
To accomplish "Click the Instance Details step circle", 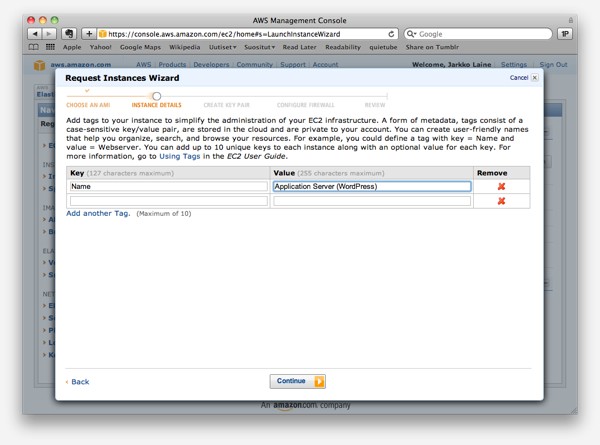I will pos(157,96).
